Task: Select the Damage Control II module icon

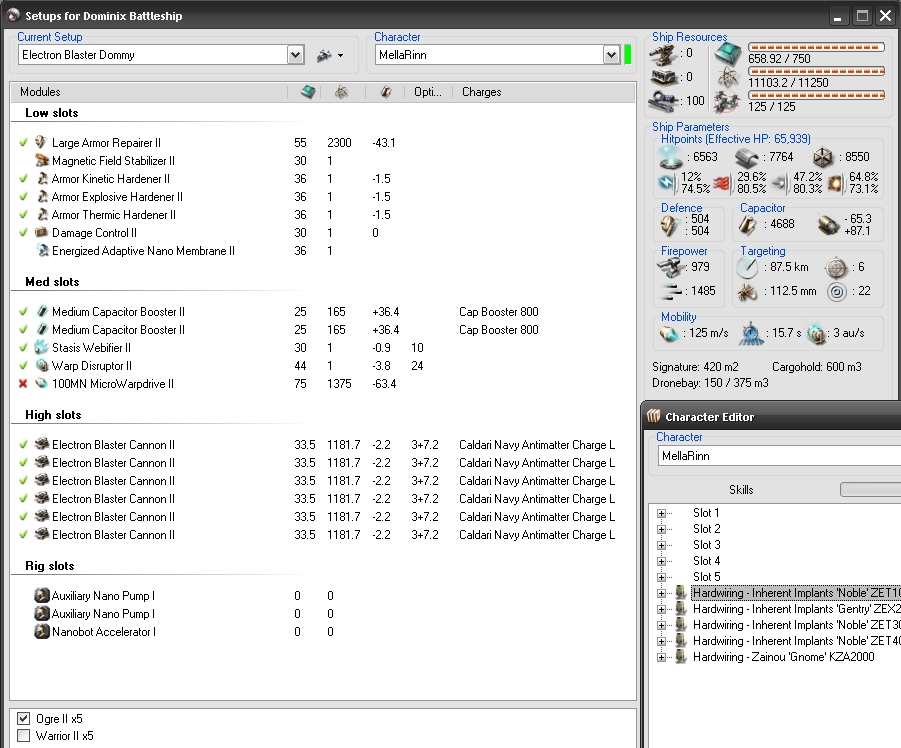Action: [x=42, y=233]
